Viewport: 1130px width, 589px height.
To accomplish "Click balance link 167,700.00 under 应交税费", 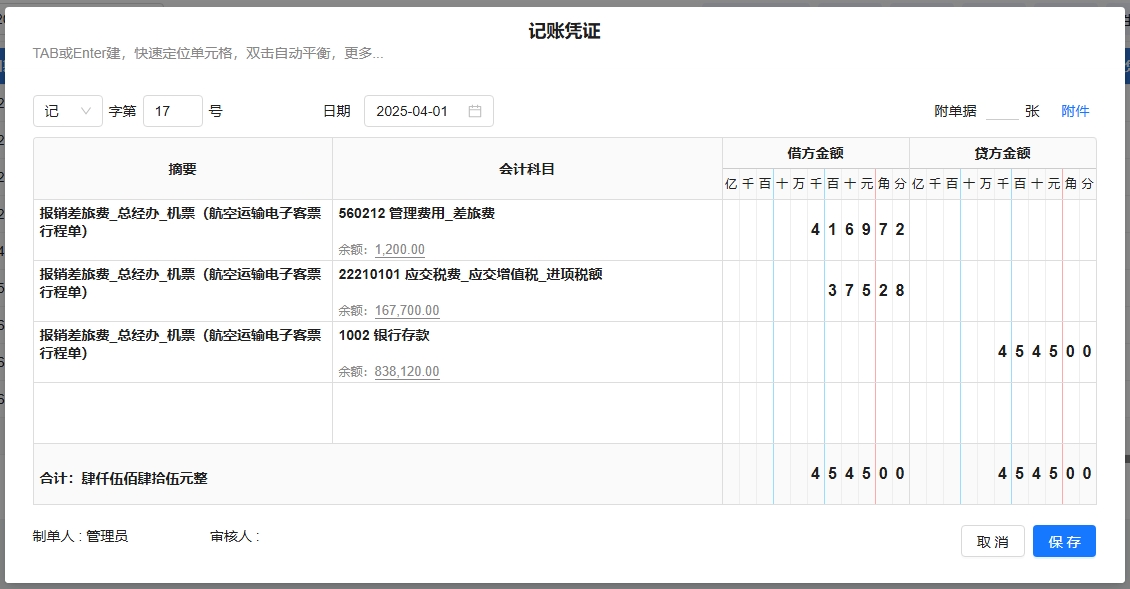I will [406, 311].
